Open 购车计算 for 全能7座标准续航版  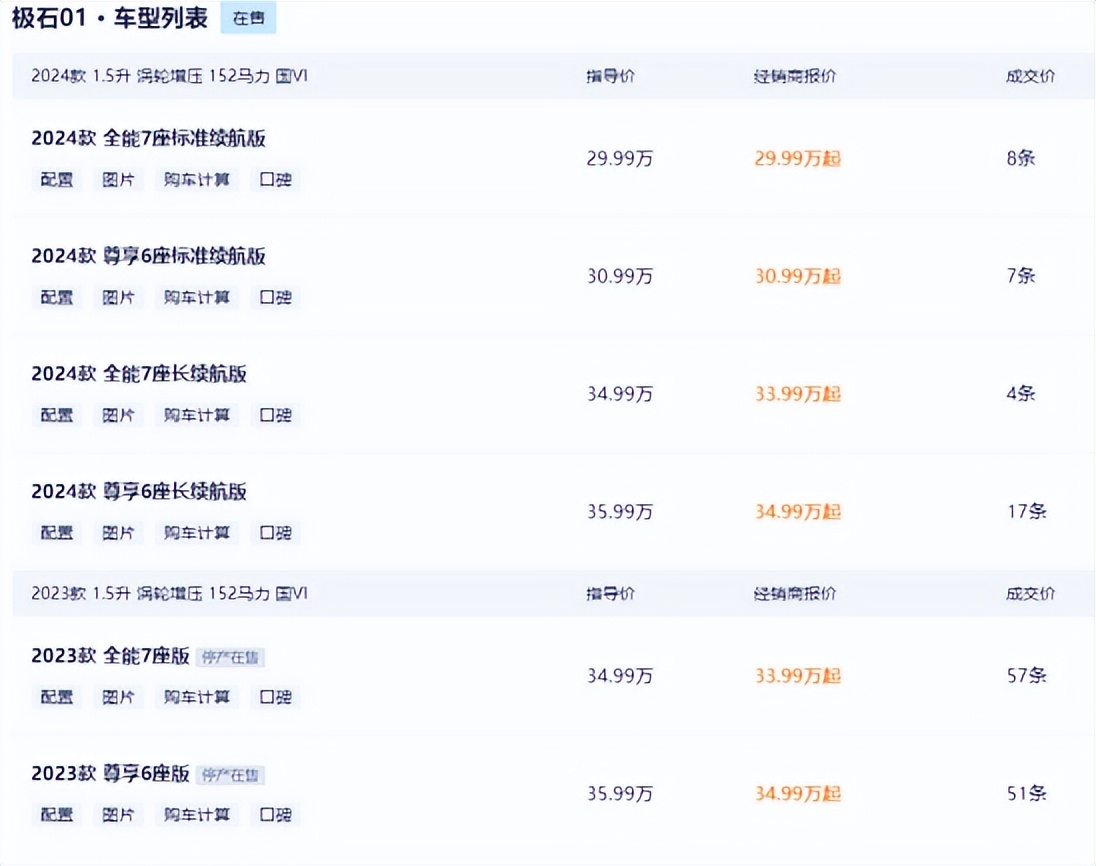[x=196, y=180]
